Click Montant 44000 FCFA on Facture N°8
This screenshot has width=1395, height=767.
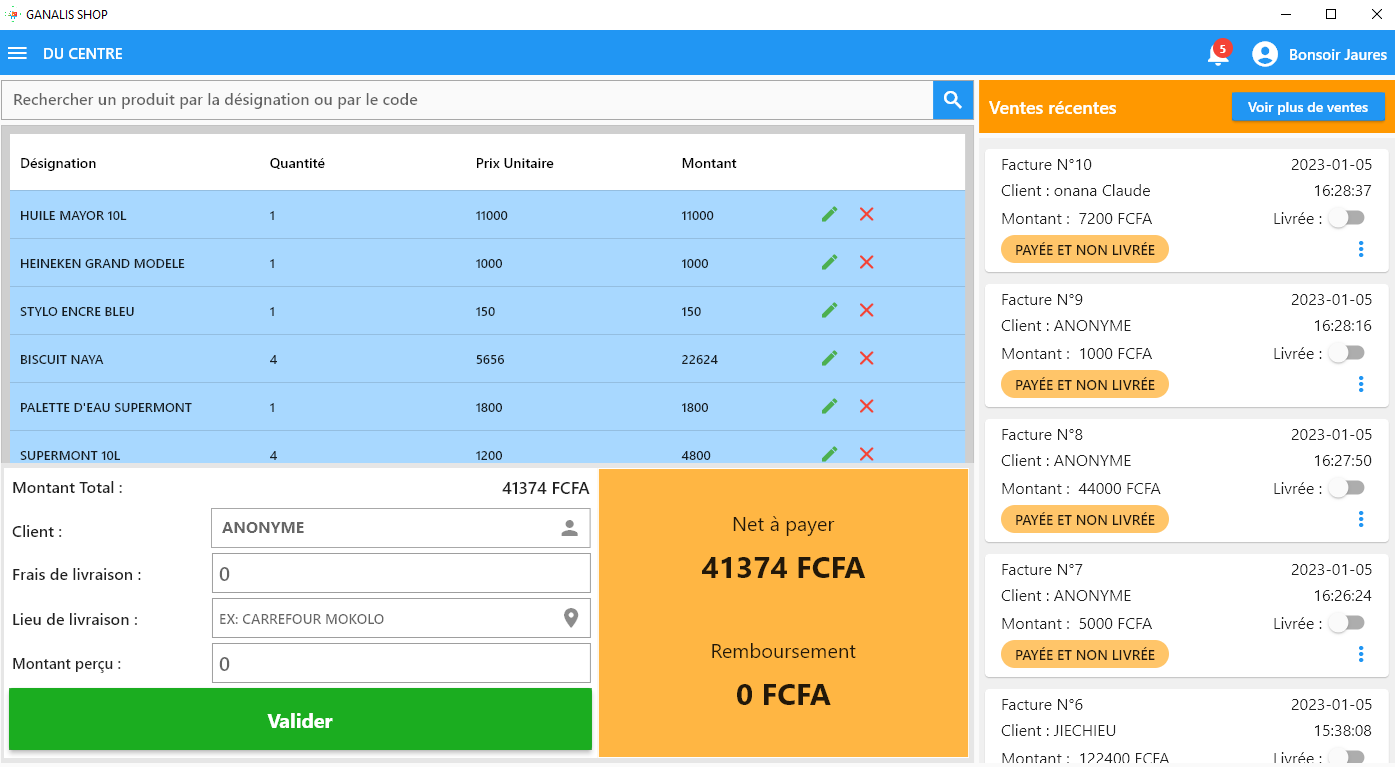pyautogui.click(x=1080, y=488)
